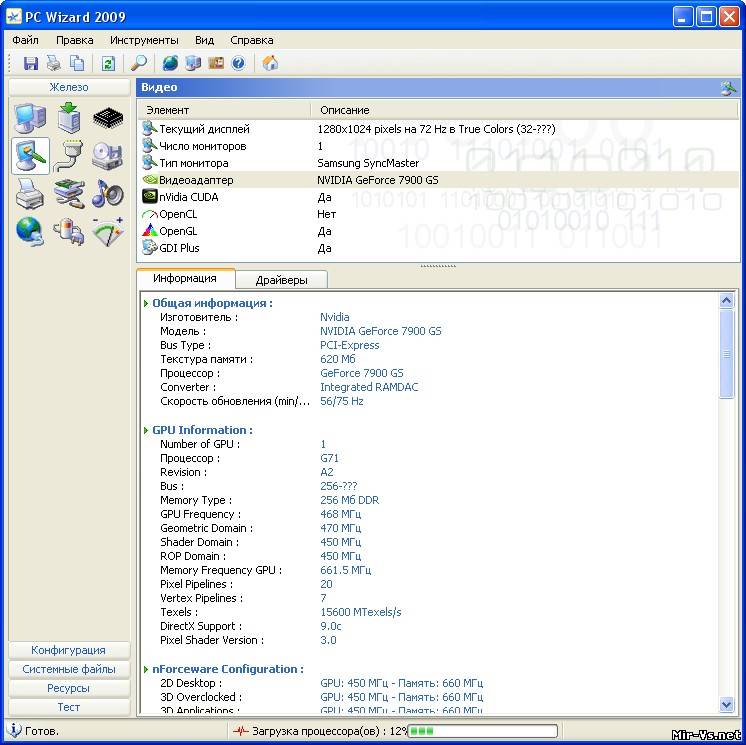Viewport: 746px width, 745px height.
Task: Collapse the Общая информация section arrow
Action: [x=146, y=303]
